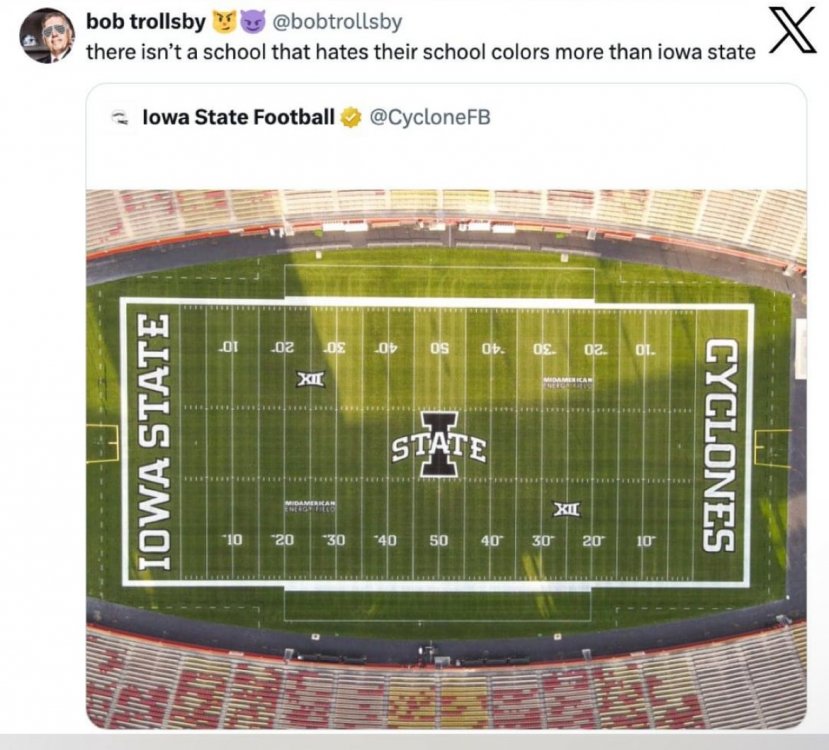Click the tweet text about school colors
Viewport: 829px width, 750px height.
[420, 51]
